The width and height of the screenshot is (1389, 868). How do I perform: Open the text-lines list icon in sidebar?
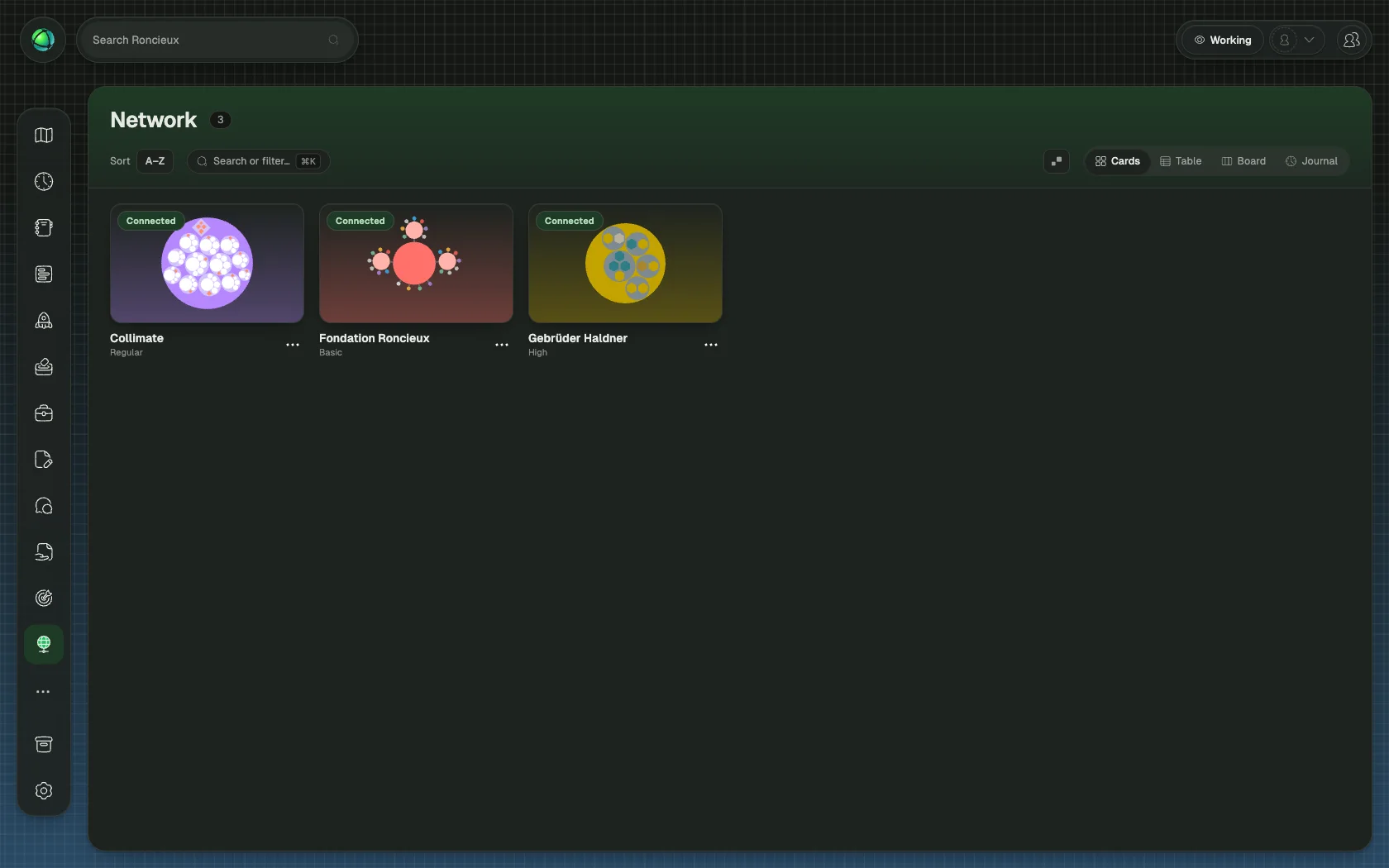[44, 274]
